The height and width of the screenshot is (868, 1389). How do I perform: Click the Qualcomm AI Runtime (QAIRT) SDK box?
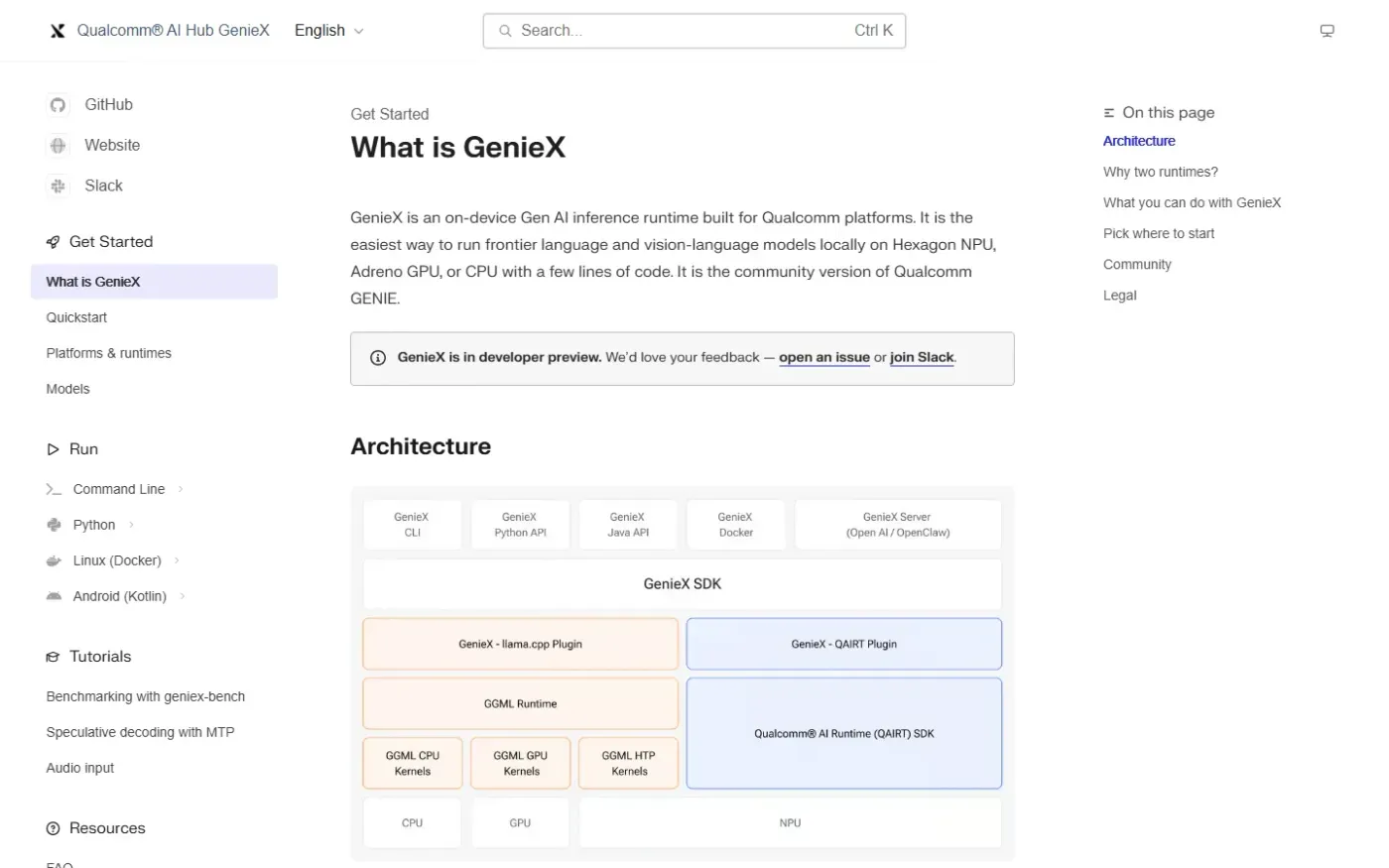coord(844,733)
